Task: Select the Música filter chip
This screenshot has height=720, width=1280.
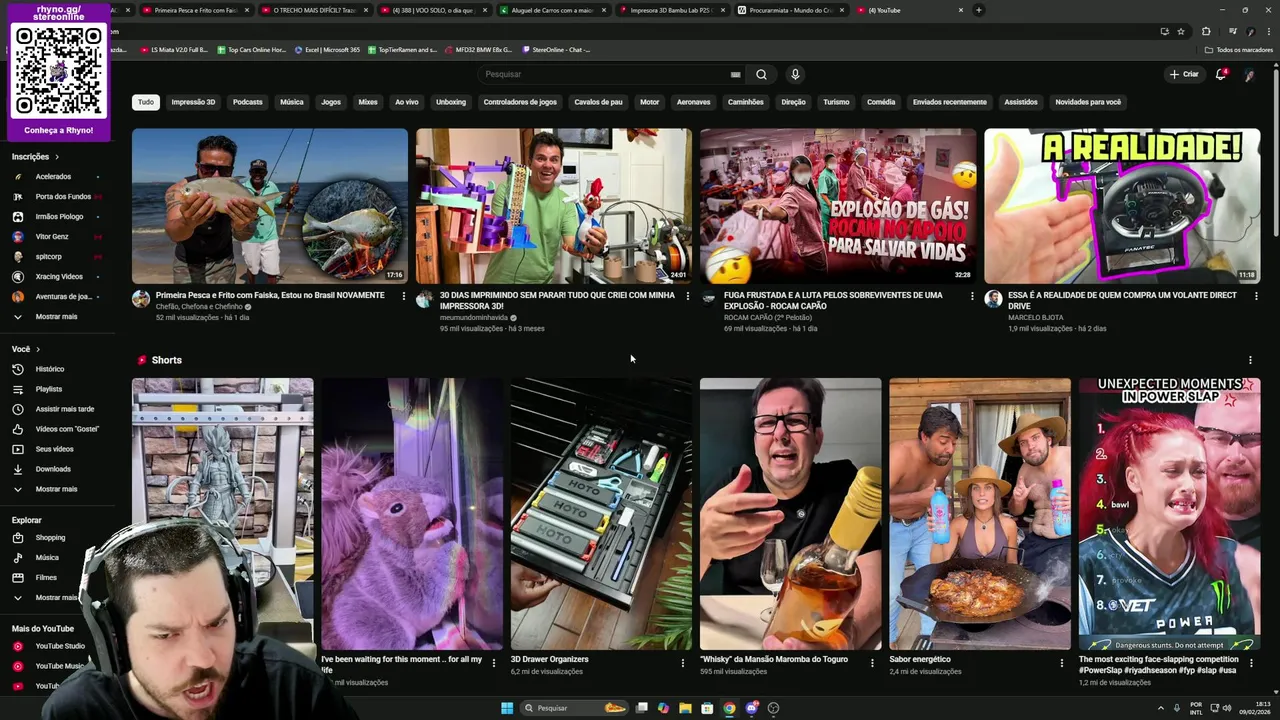Action: coord(291,102)
